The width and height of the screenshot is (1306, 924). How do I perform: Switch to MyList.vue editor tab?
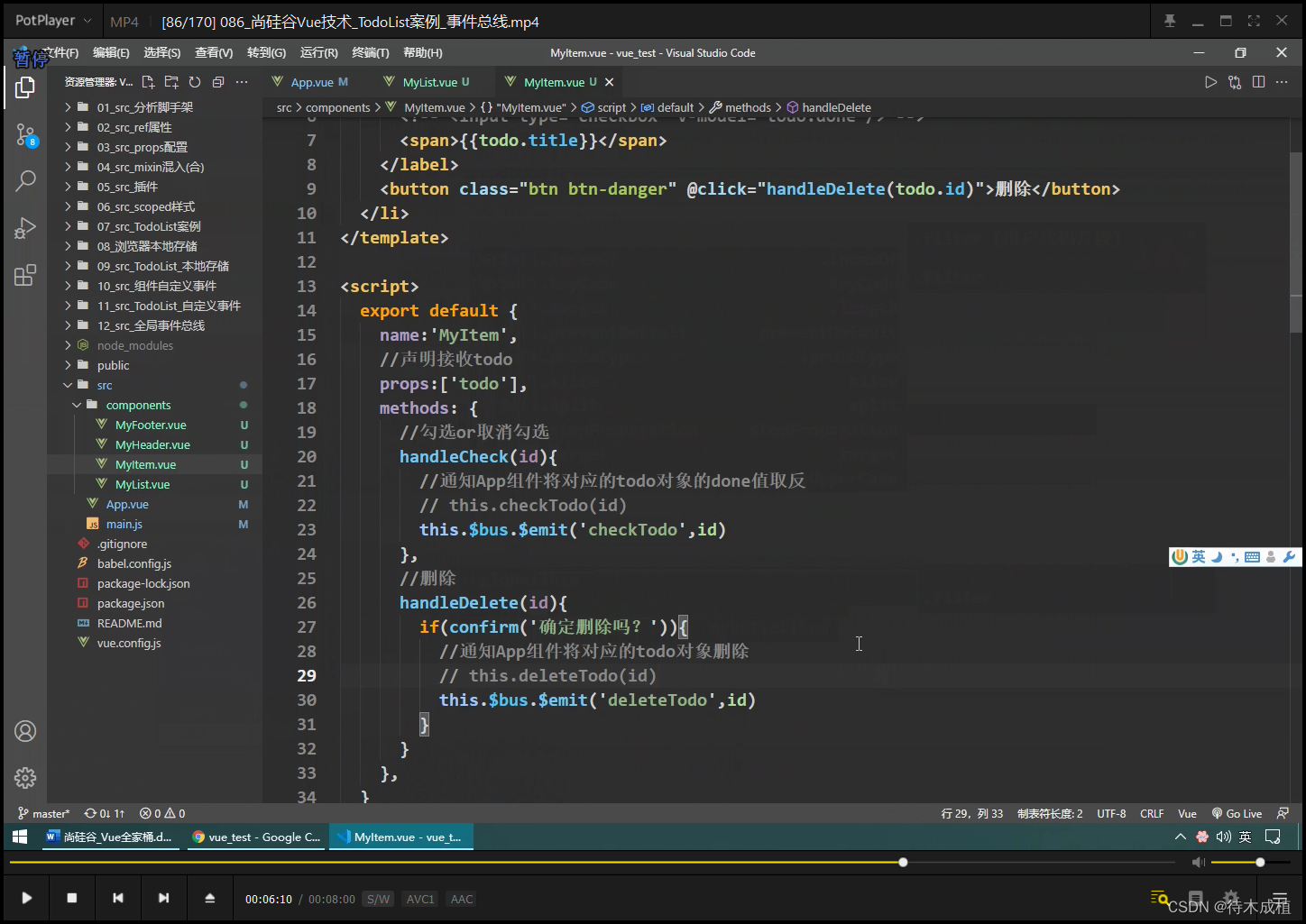point(436,82)
